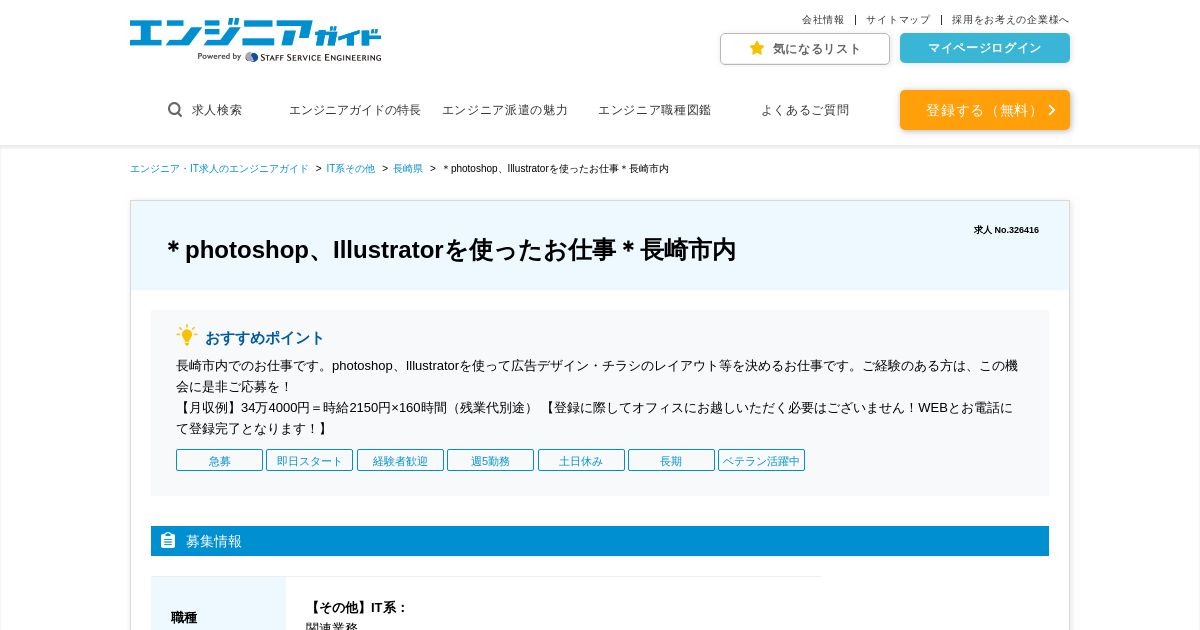Select the 即日スタート tag

(309, 461)
